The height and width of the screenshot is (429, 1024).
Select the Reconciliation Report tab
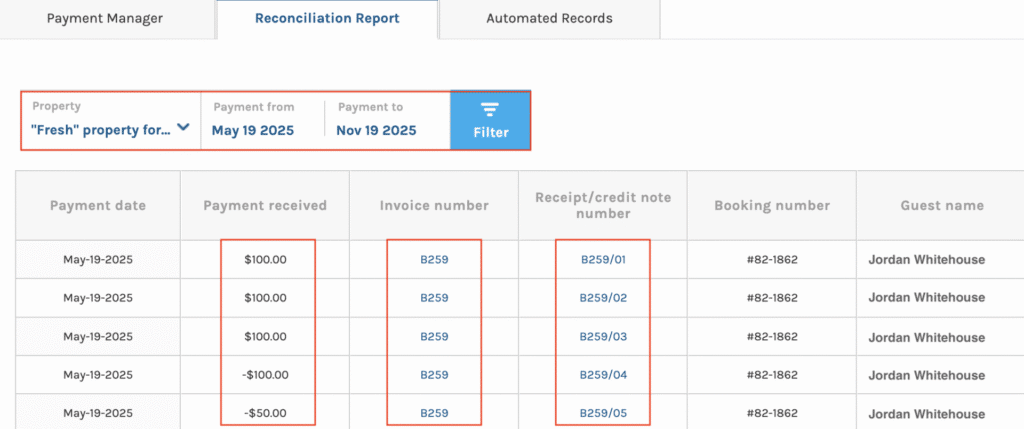[327, 18]
